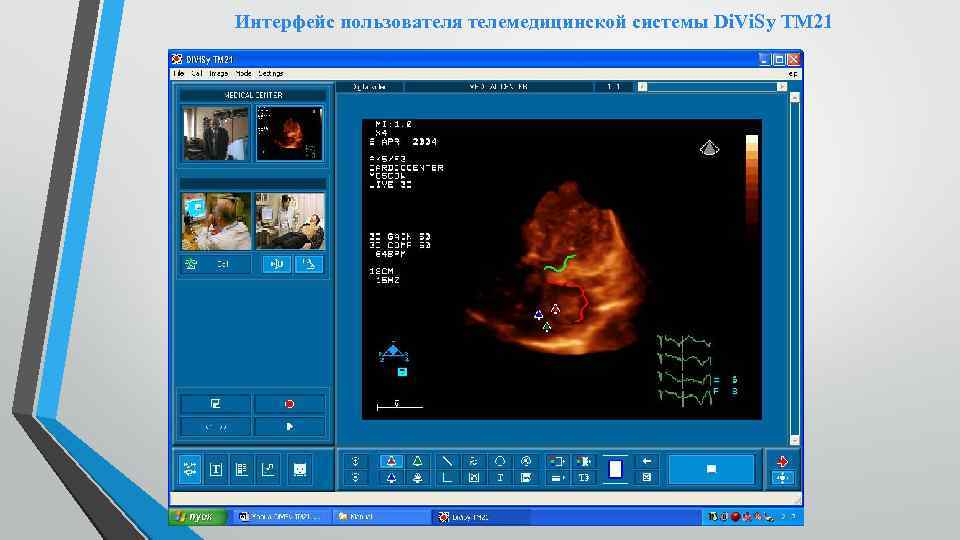Select the small ultrasound heart thumbnail
The height and width of the screenshot is (540, 960).
pos(290,133)
